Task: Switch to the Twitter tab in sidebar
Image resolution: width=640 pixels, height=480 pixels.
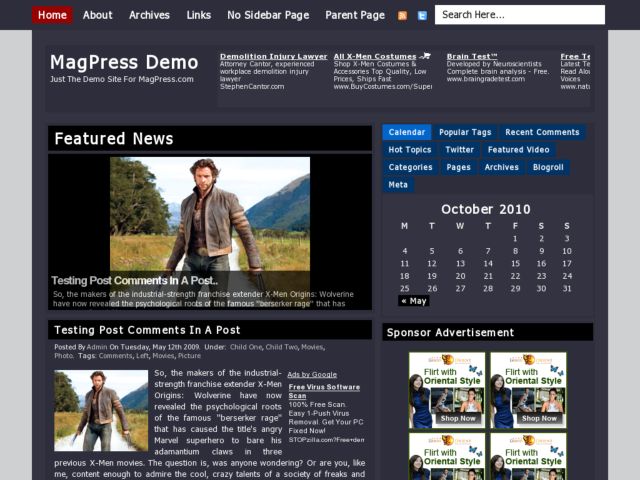Action: tap(460, 150)
